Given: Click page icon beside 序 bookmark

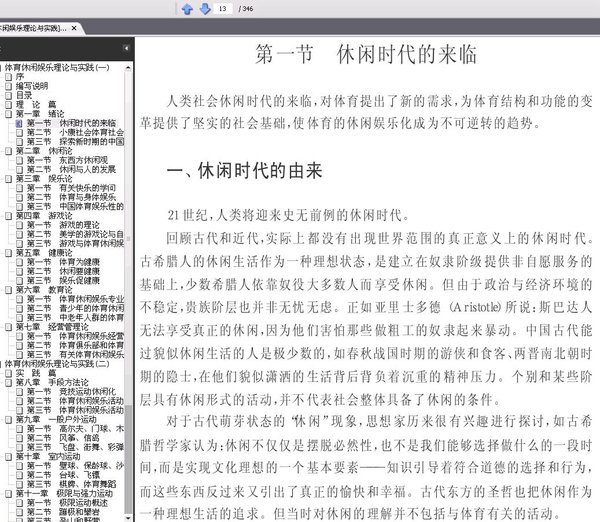Looking at the screenshot, I should pos(8,77).
